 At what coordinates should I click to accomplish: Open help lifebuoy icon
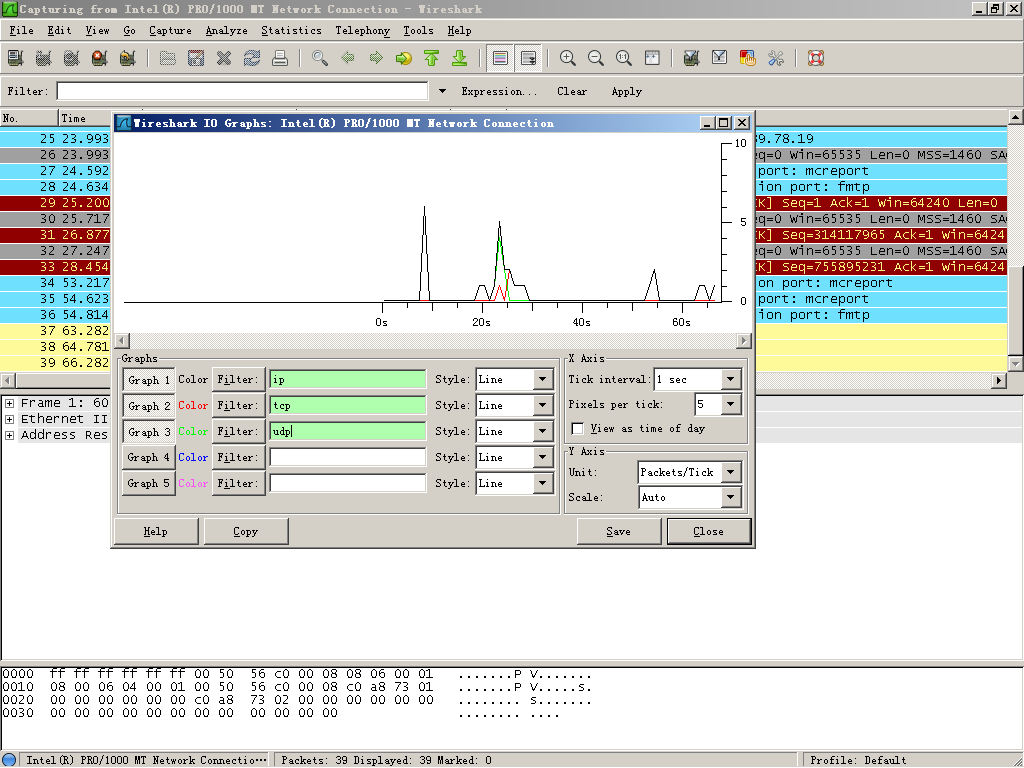point(816,58)
